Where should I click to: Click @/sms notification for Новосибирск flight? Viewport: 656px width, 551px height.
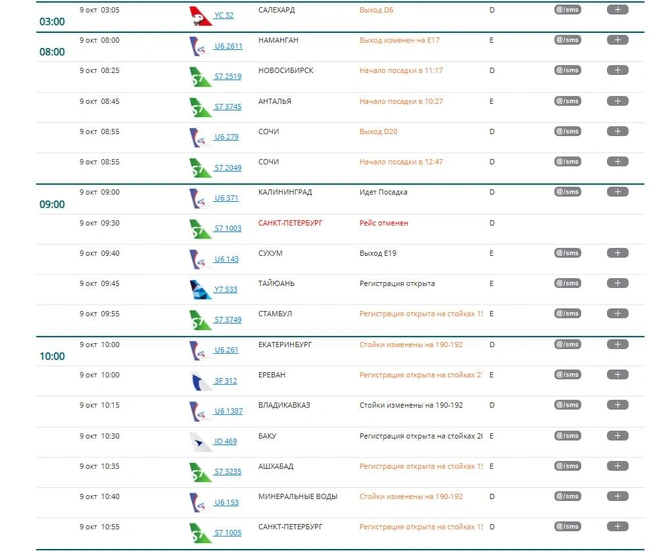568,70
